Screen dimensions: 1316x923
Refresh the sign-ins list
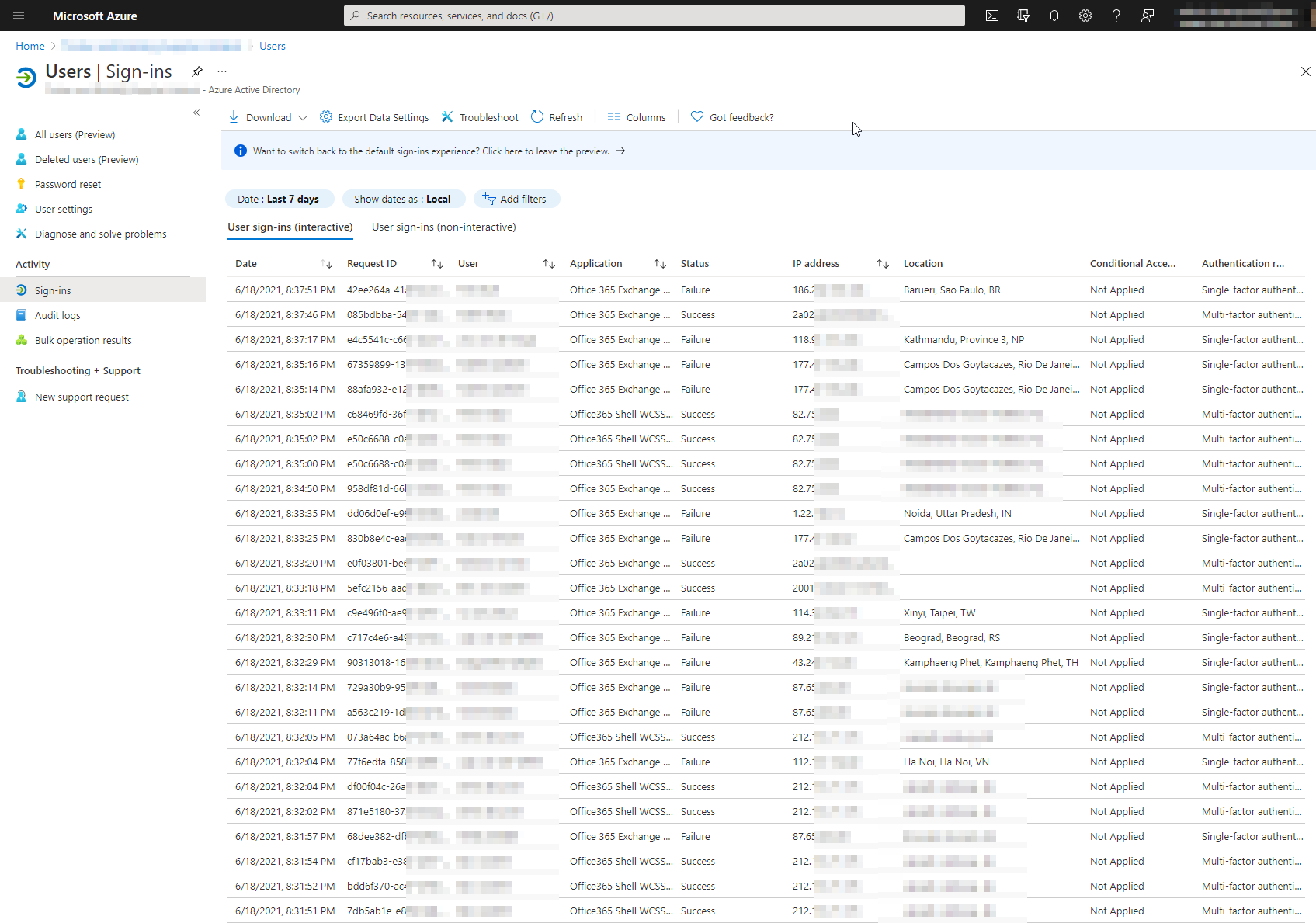[557, 117]
